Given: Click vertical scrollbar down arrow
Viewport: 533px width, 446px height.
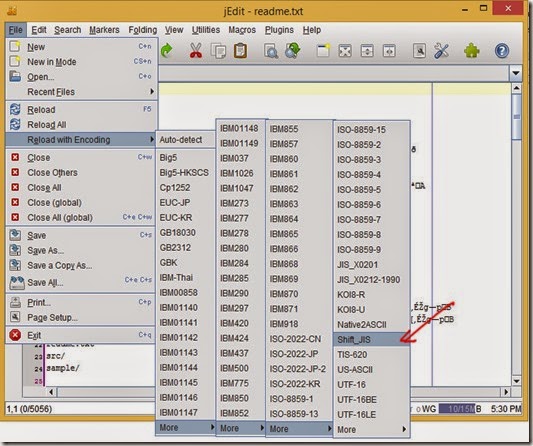Looking at the screenshot, I should pyautogui.click(x=516, y=381).
